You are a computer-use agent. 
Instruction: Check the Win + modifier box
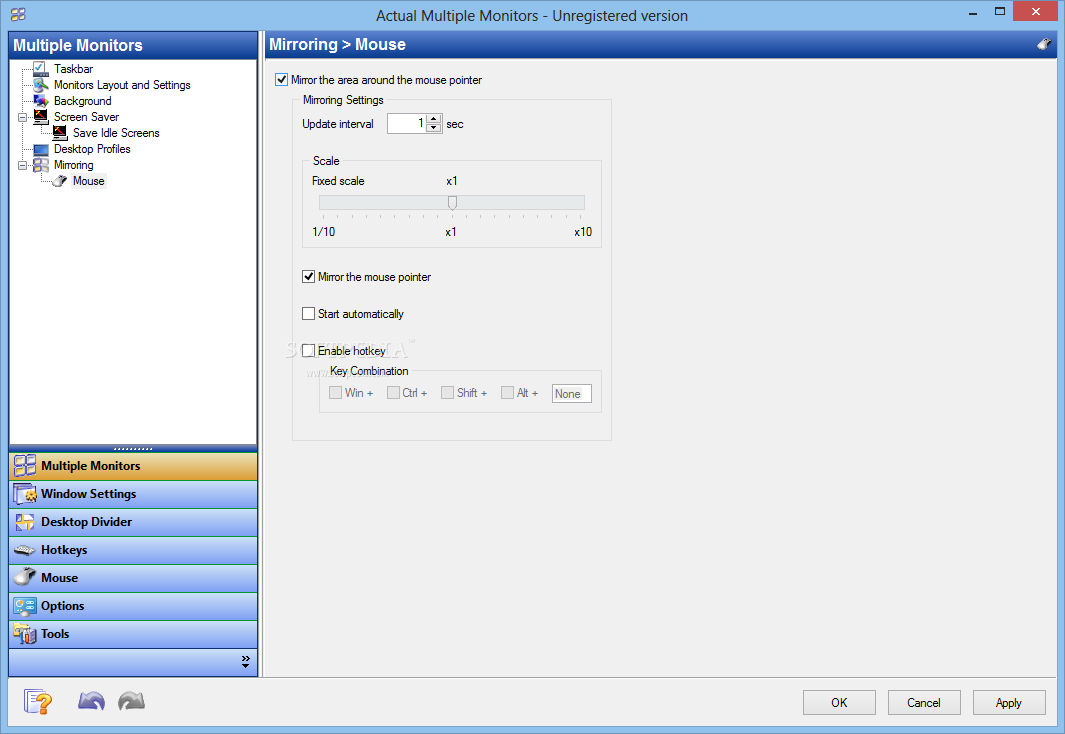tap(335, 392)
